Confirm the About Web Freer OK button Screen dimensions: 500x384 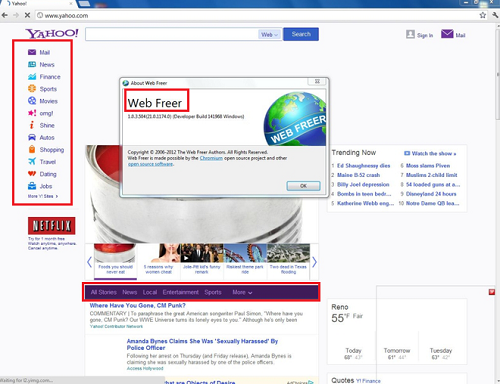point(303,186)
